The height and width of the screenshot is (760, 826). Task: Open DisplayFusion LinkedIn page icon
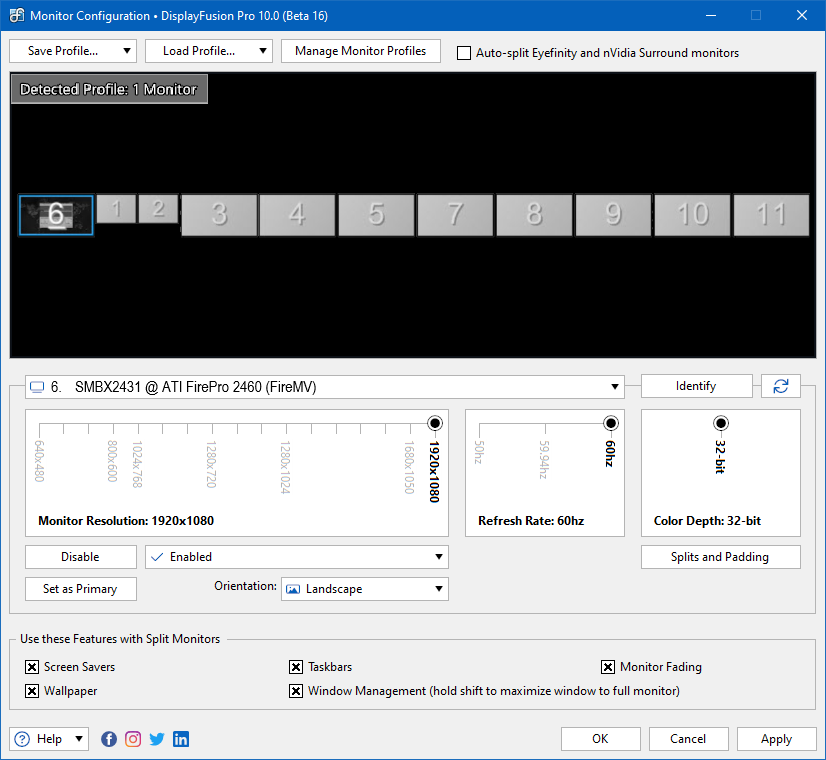[181, 739]
